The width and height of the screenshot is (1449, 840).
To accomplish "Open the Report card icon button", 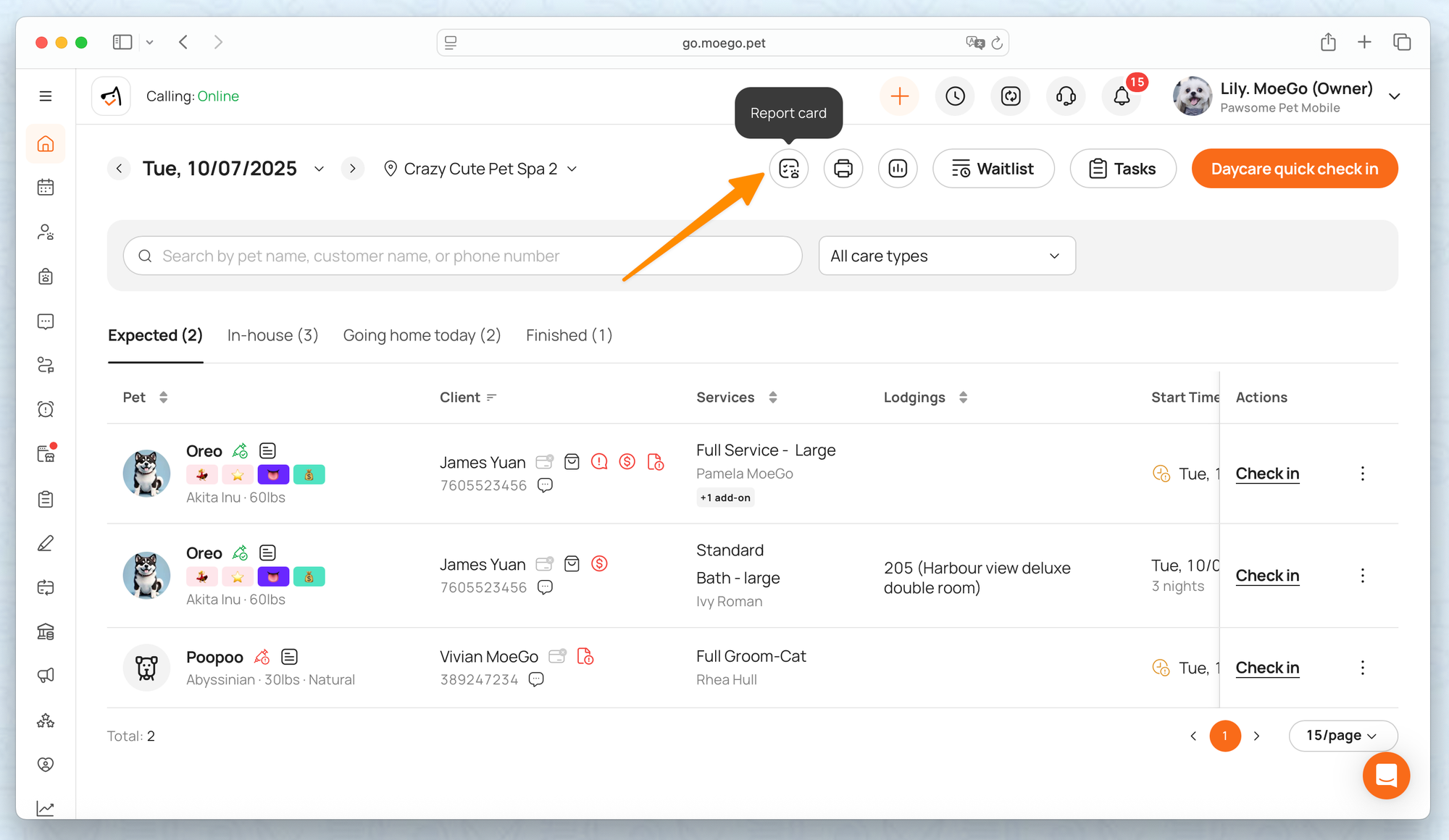I will [x=788, y=169].
